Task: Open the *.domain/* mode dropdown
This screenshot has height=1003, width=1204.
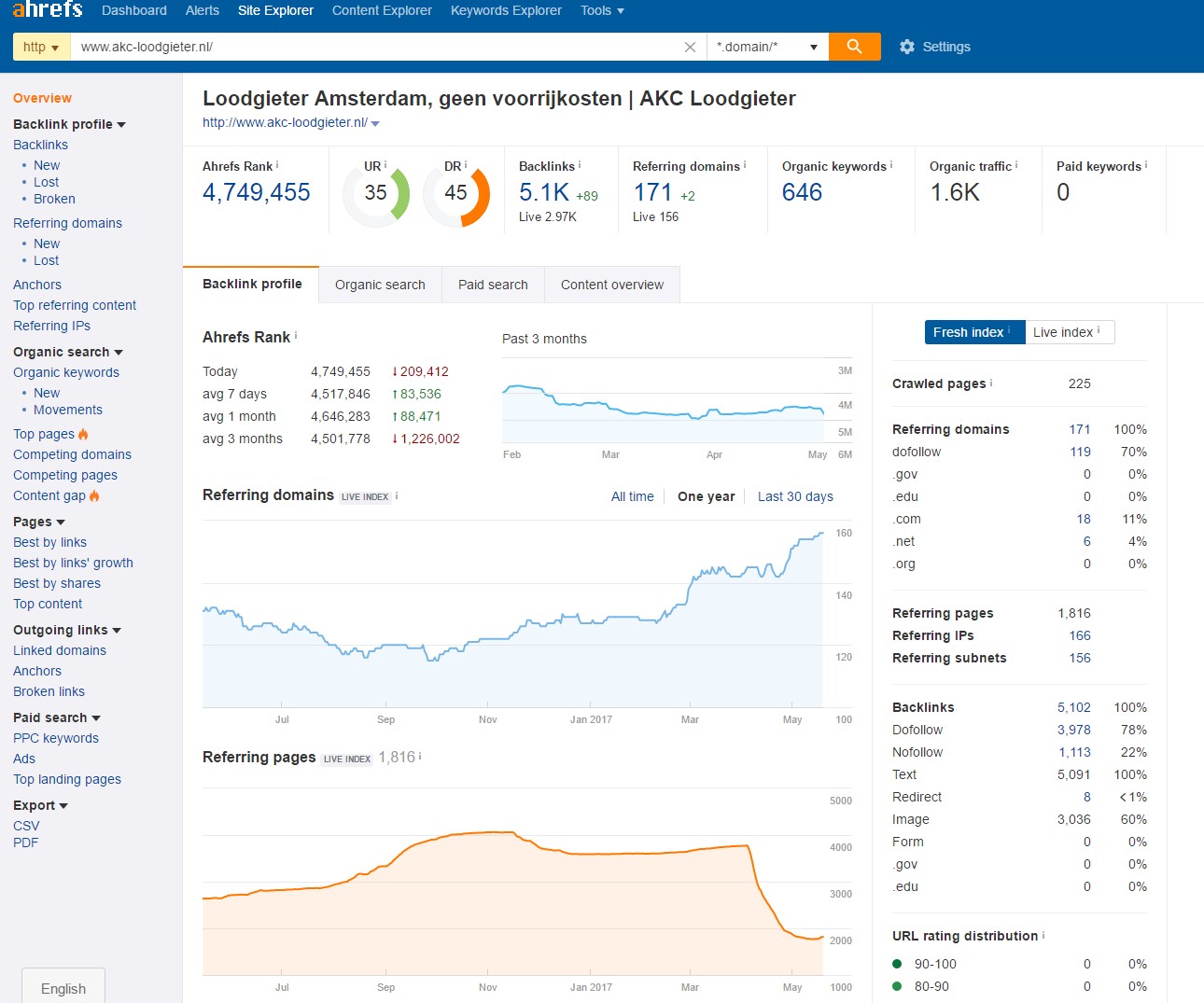Action: click(x=766, y=47)
